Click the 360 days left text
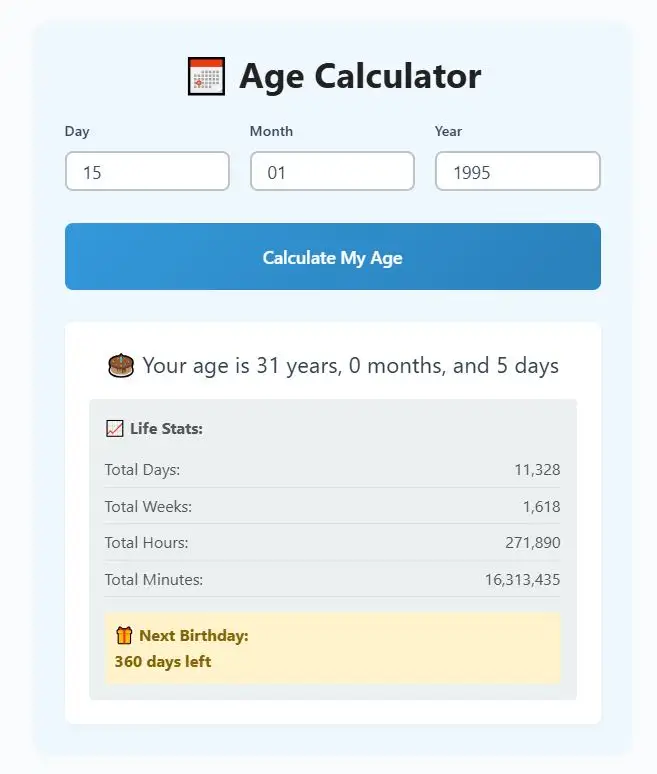 tap(163, 662)
